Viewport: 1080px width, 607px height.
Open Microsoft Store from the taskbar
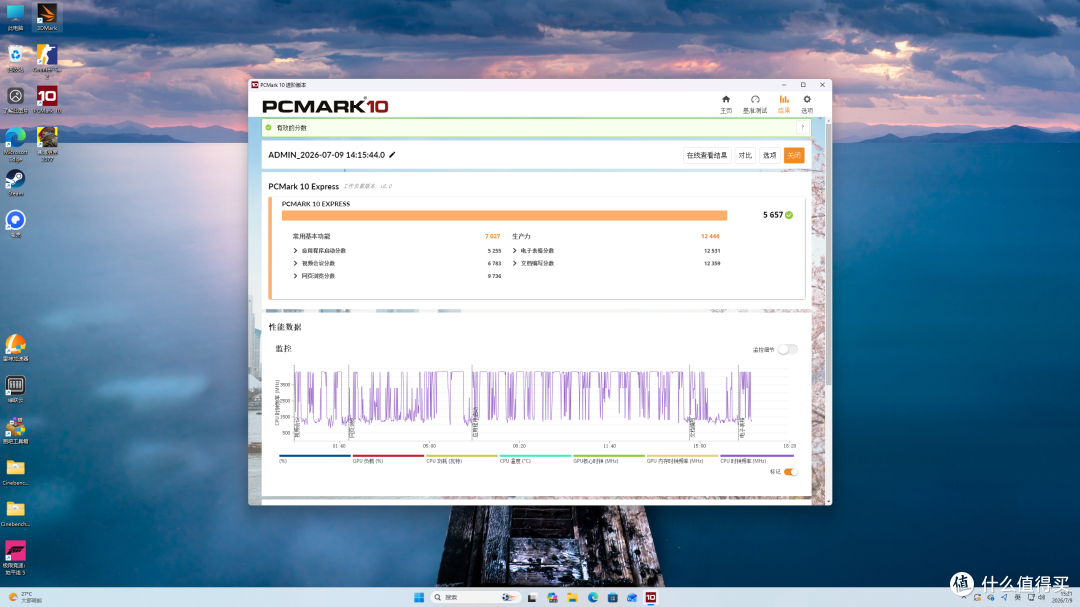(612, 597)
